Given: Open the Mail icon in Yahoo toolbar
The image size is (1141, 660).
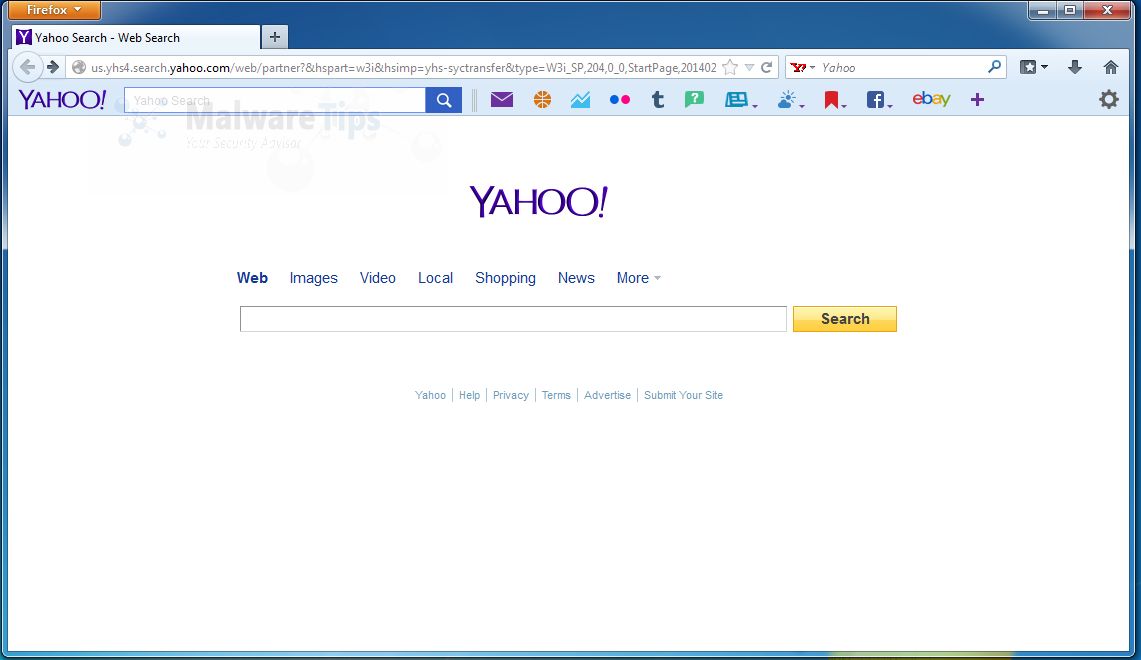Looking at the screenshot, I should point(501,100).
